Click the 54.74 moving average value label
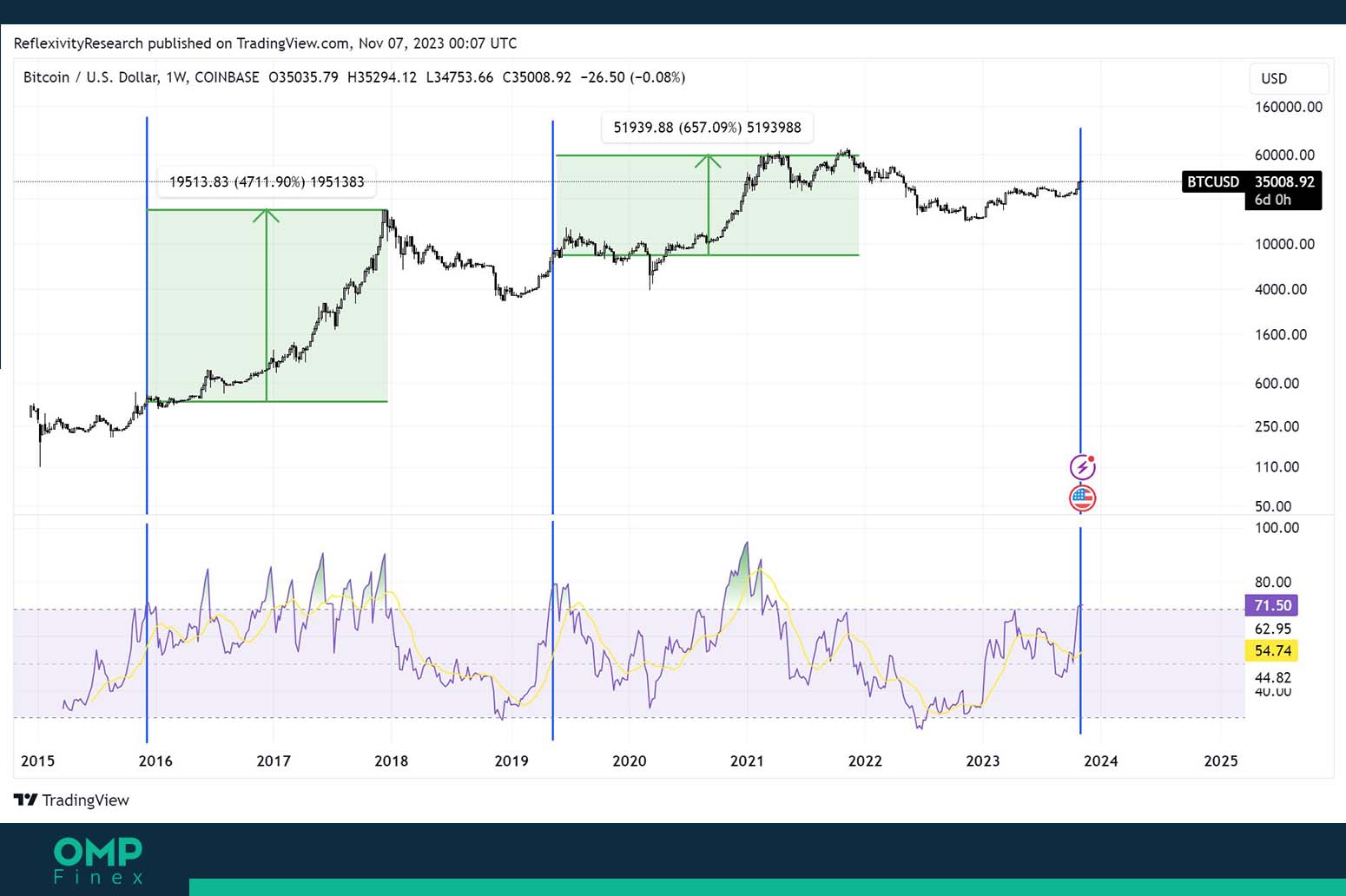 tap(1272, 650)
